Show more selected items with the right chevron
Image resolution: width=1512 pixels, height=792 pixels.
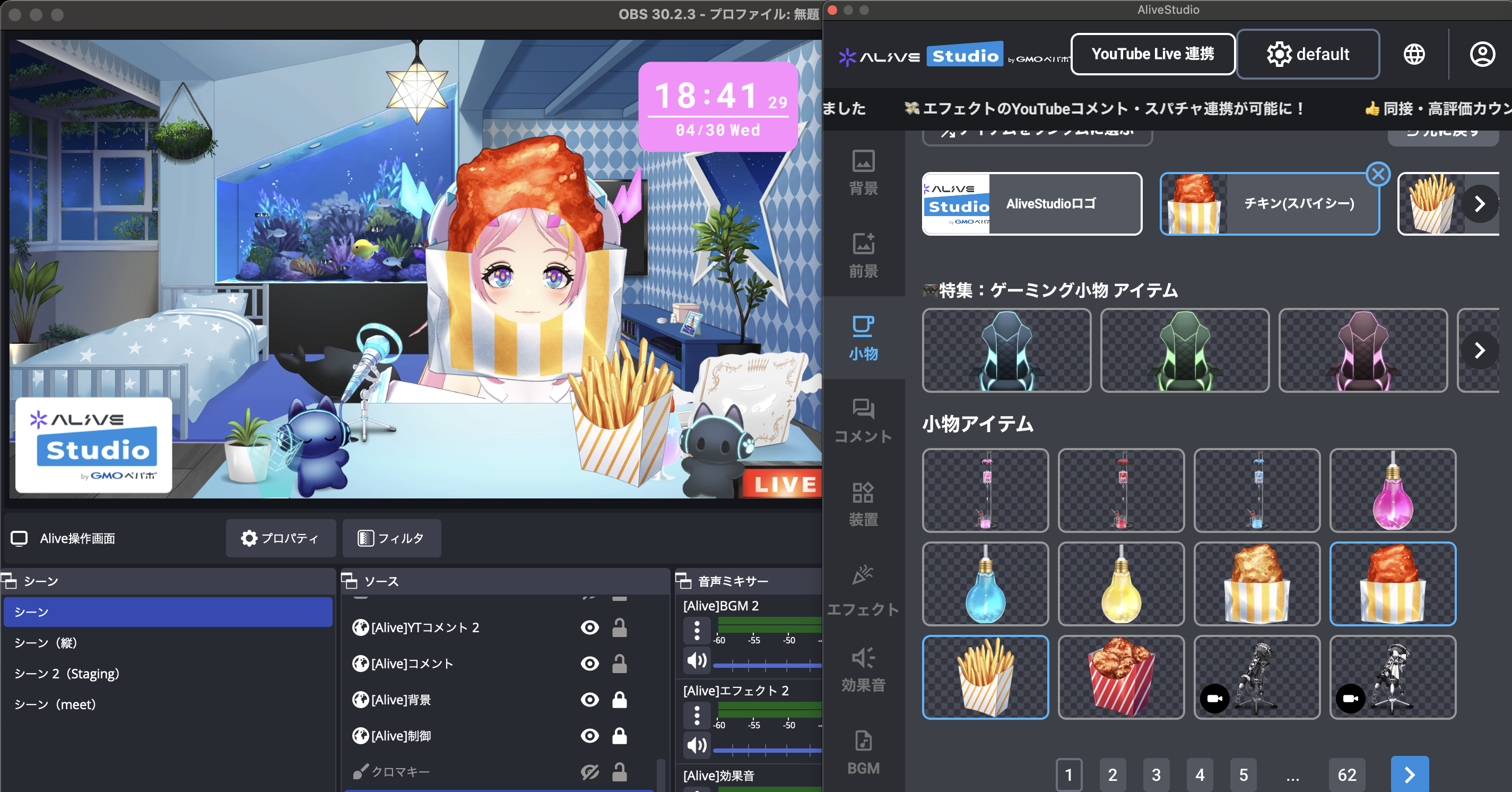pyautogui.click(x=1480, y=204)
